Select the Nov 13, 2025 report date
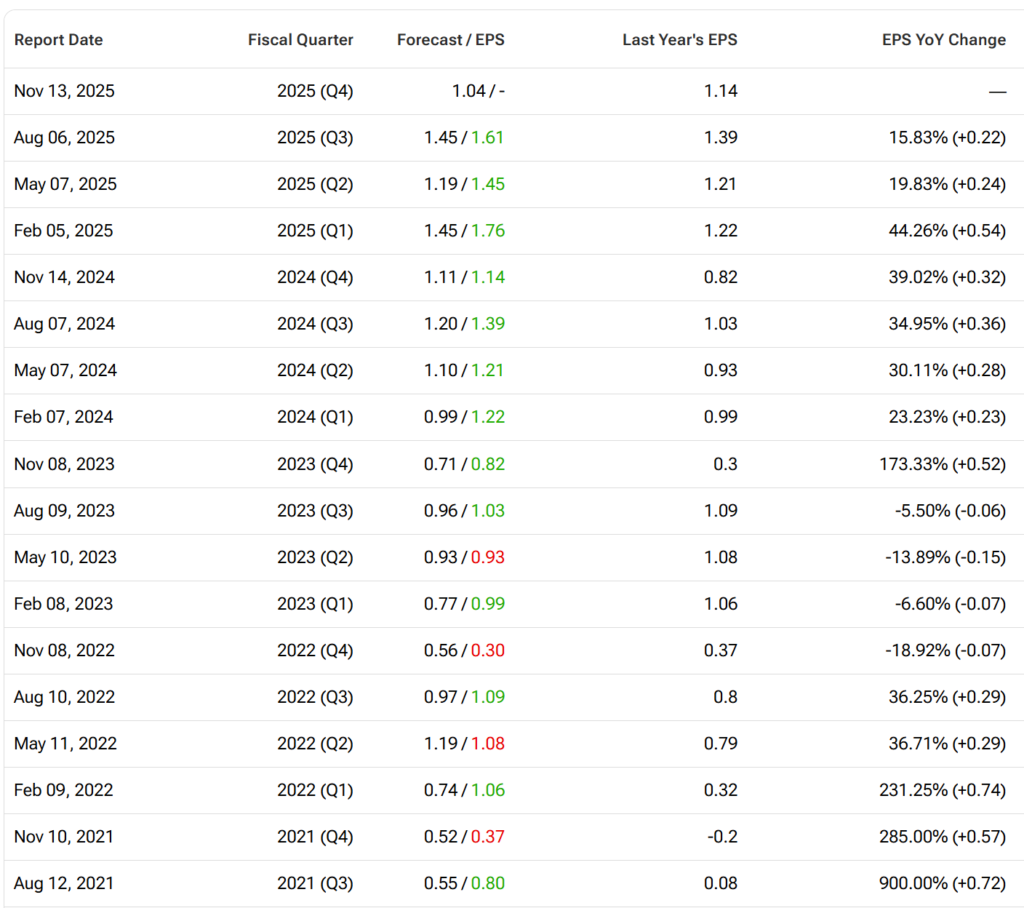This screenshot has width=1024, height=908. click(x=64, y=91)
